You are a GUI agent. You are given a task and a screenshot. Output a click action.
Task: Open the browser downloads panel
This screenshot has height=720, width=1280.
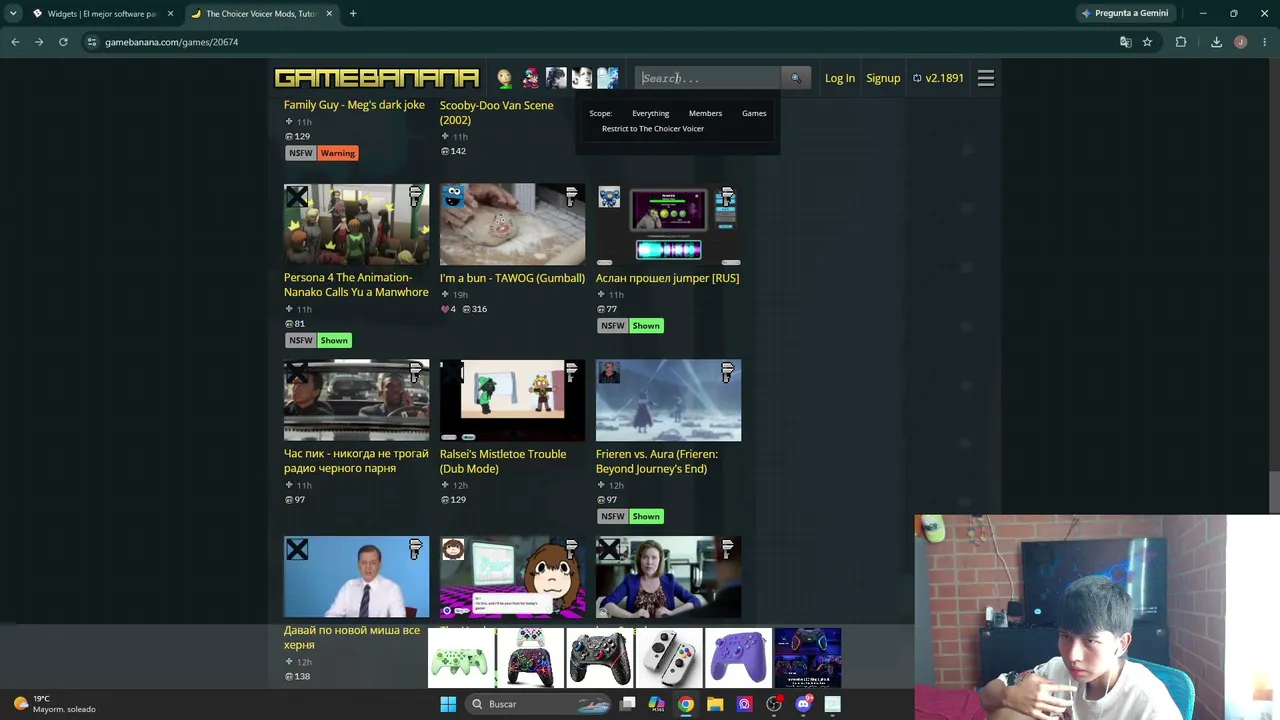pos(1216,42)
